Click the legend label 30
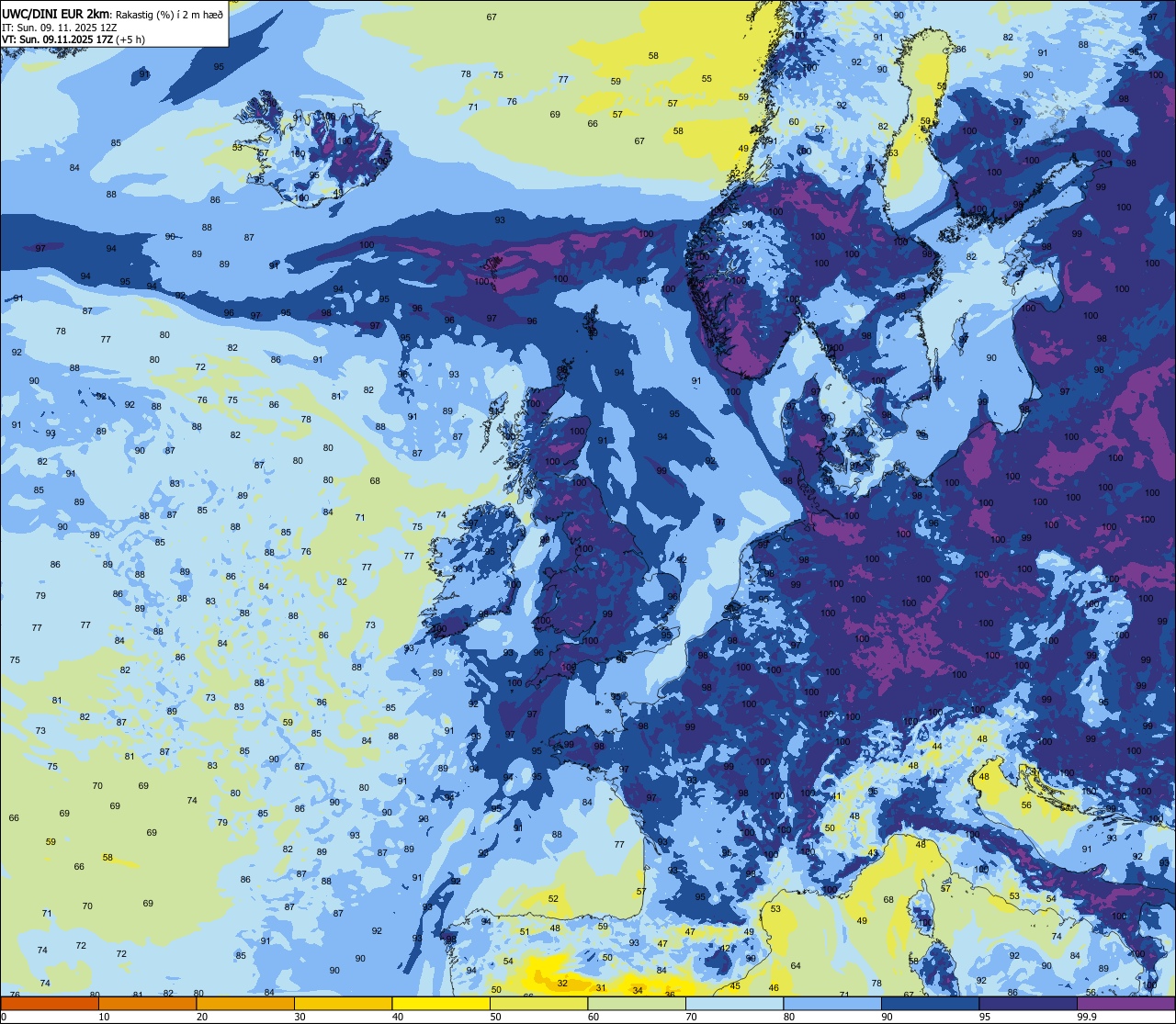The width and height of the screenshot is (1176, 1024). (x=300, y=1017)
